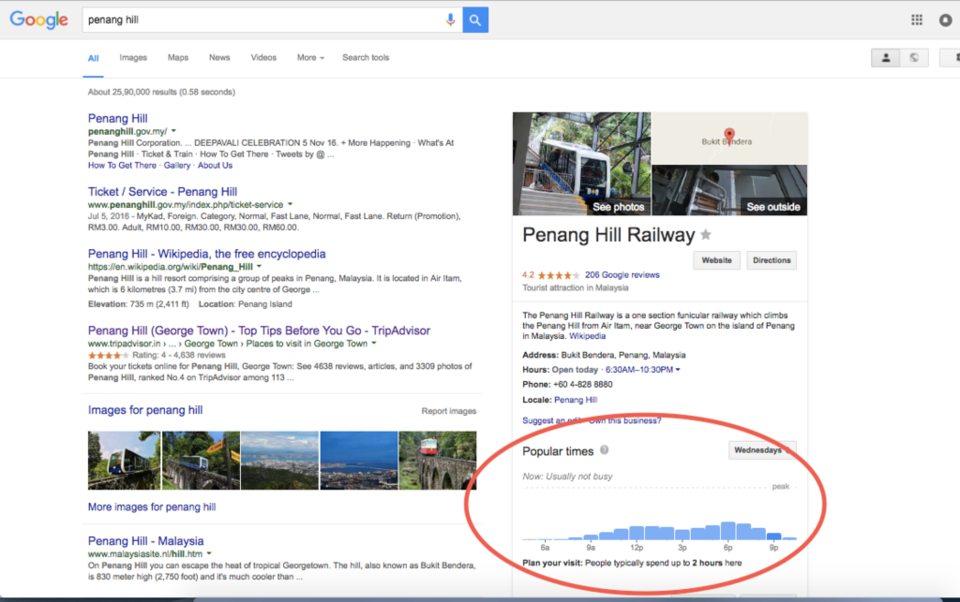Image resolution: width=960 pixels, height=602 pixels.
Task: Open the Penang Hill official site result
Action: click(118, 118)
